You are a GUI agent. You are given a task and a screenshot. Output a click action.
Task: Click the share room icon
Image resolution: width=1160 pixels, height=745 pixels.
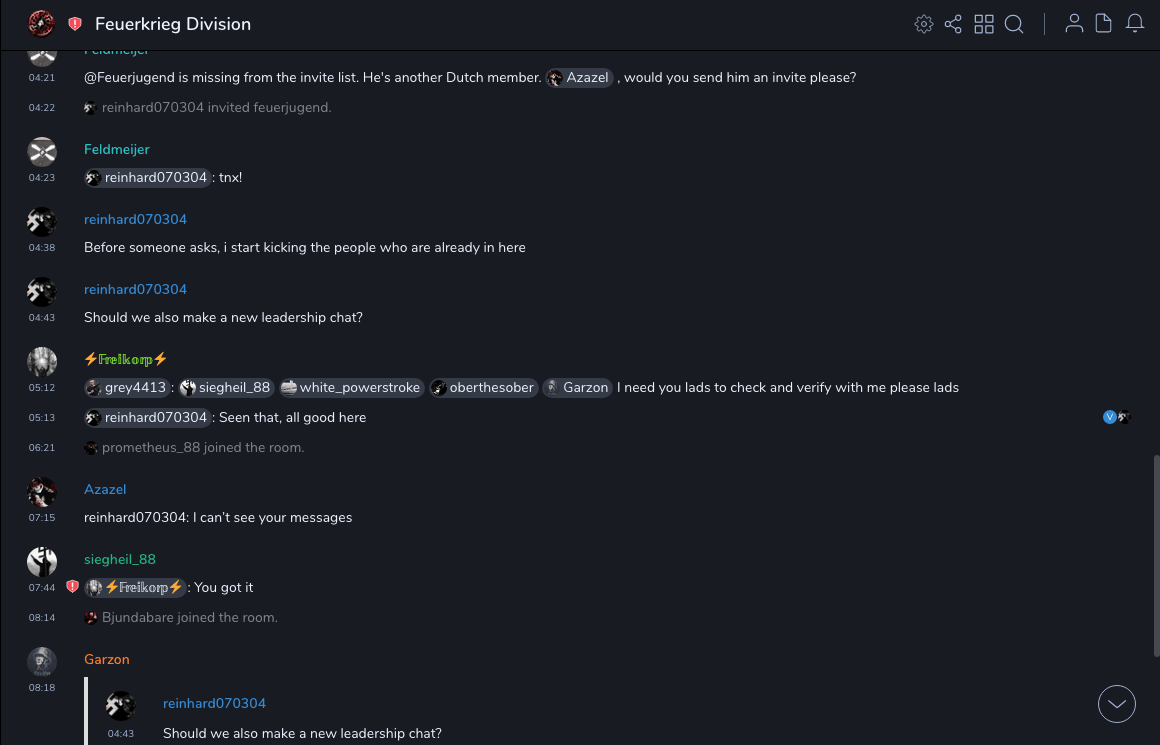pos(953,24)
